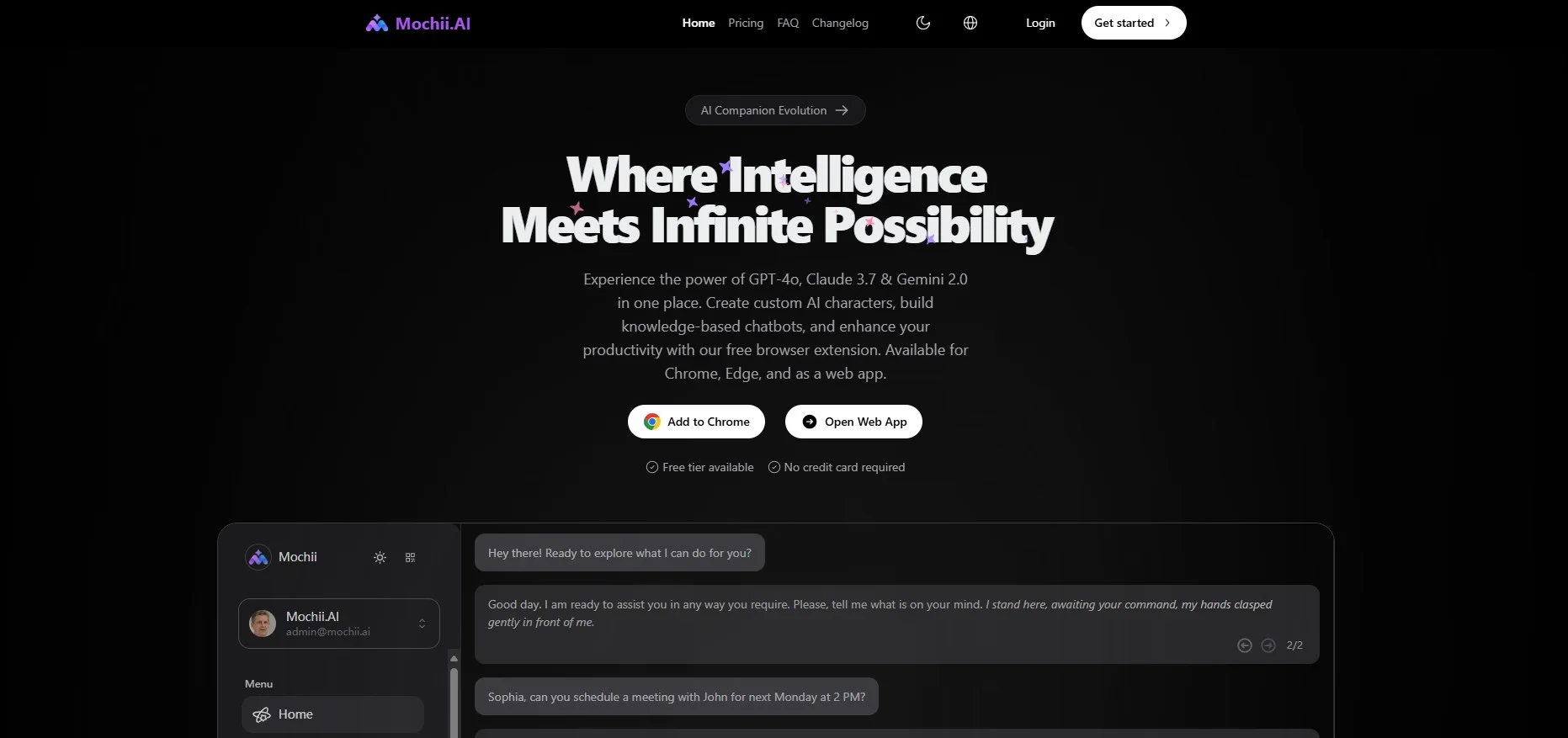Click Add to Chrome button
Viewport: 1568px width, 738px height.
[696, 422]
